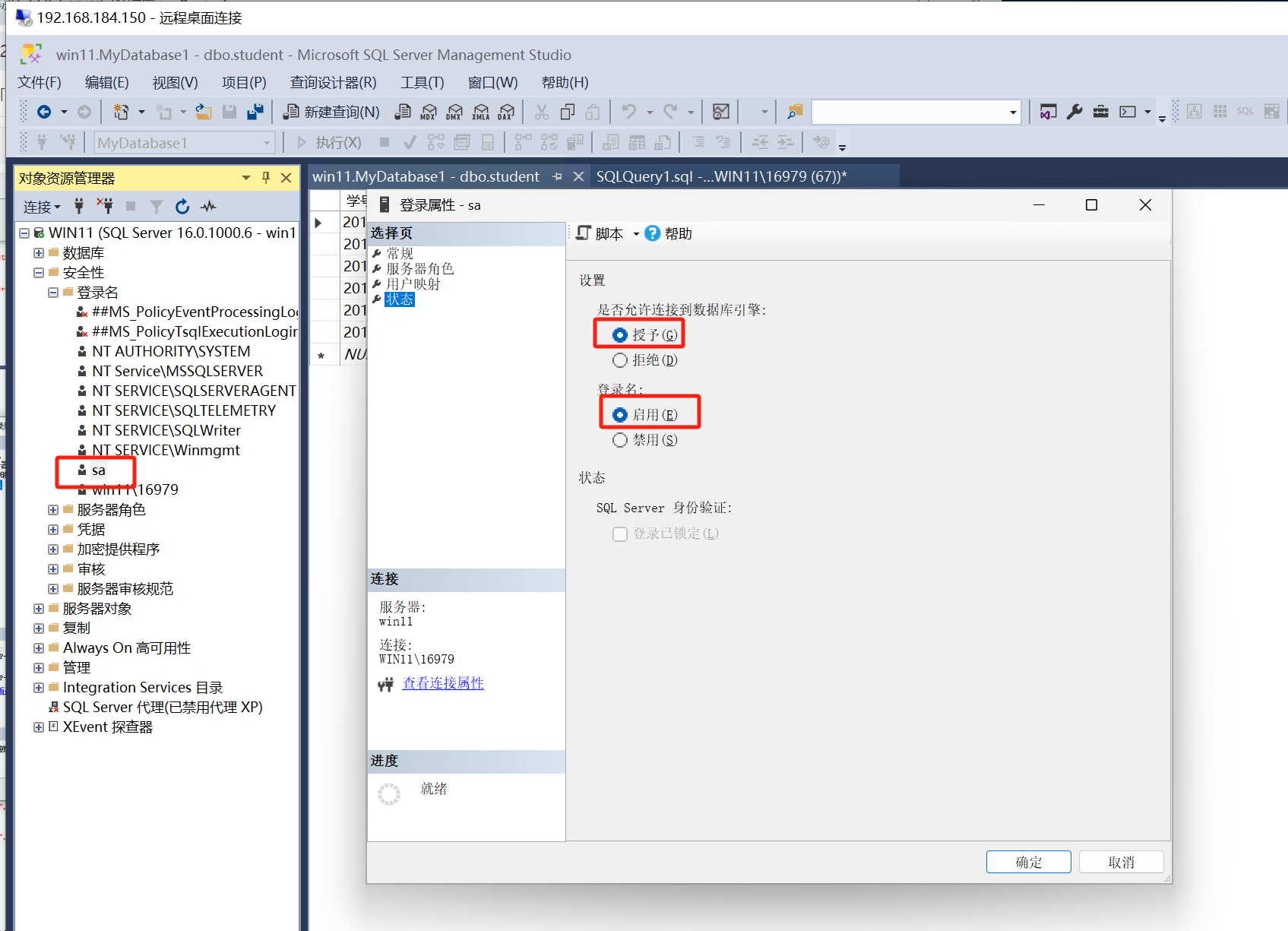Click the filter icon in Object Explorer
Viewport: 1288px width, 931px height.
point(156,206)
